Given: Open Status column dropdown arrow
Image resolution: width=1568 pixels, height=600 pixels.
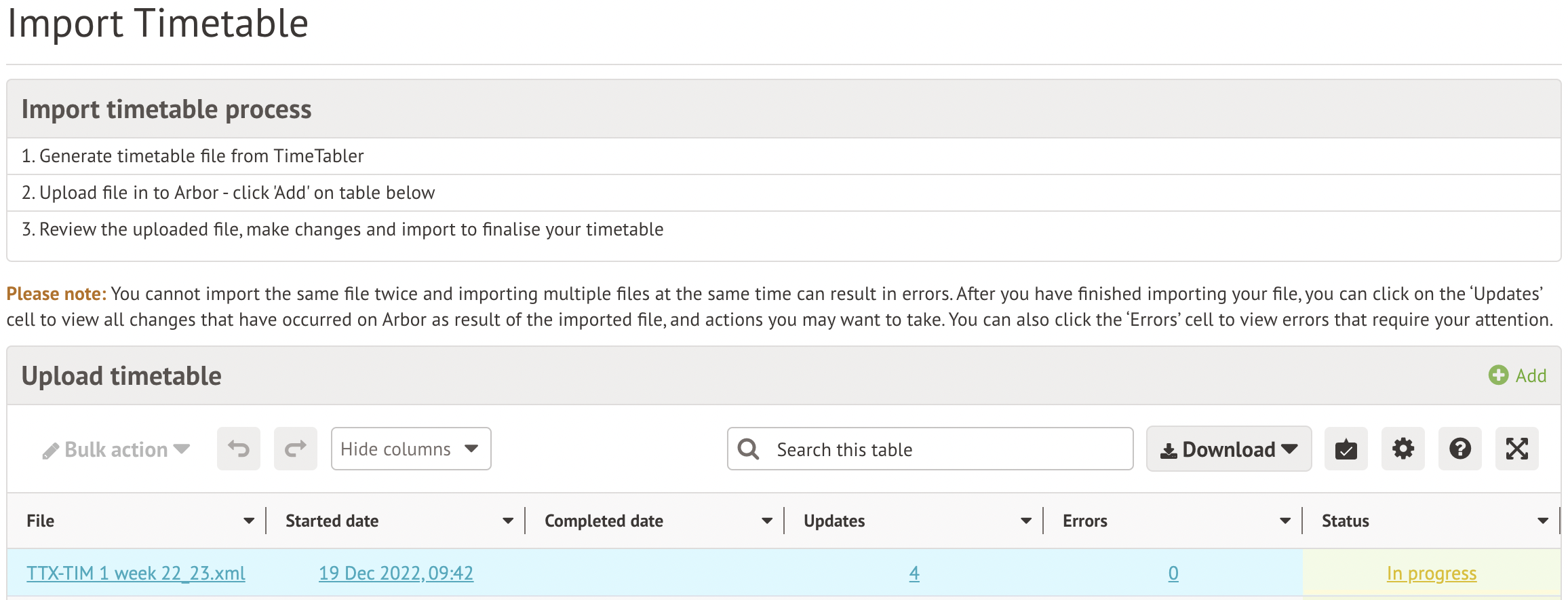Looking at the screenshot, I should point(1543,521).
